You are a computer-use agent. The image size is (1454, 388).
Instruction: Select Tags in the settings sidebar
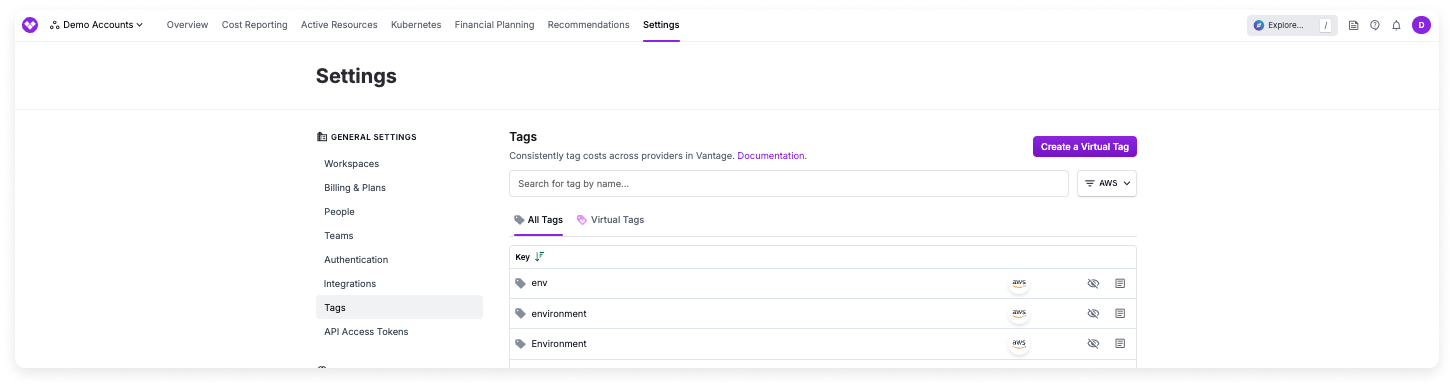point(399,308)
